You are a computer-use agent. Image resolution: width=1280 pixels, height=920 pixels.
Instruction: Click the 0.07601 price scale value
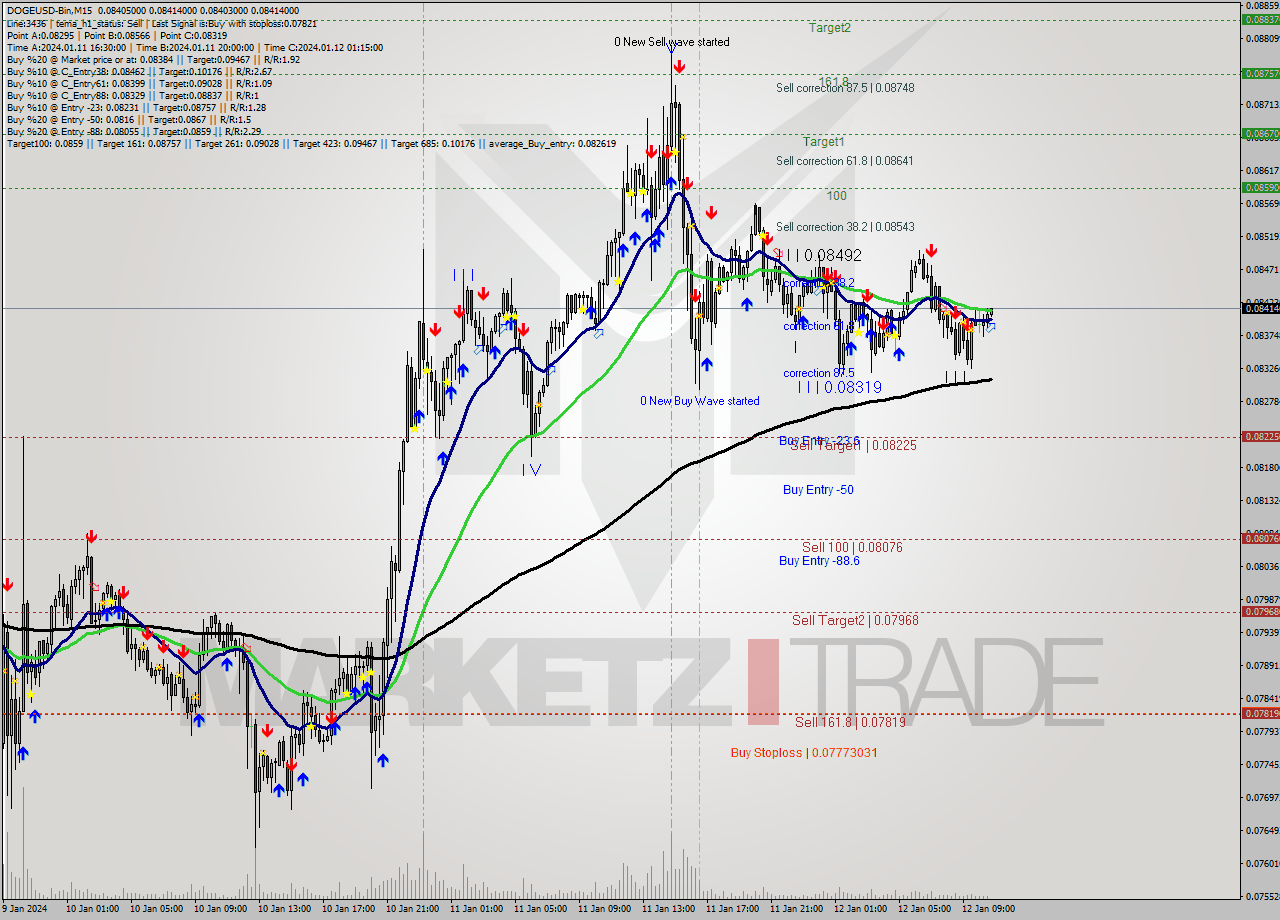pyautogui.click(x=1262, y=863)
